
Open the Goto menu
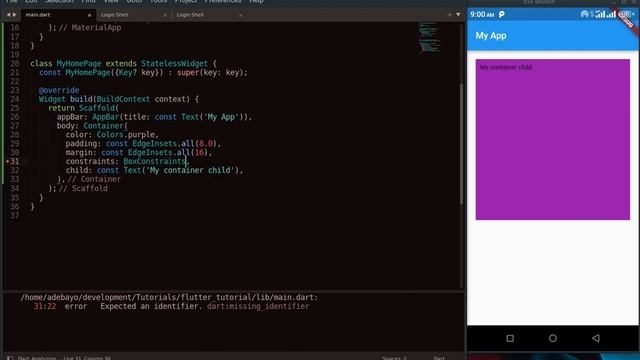pos(134,2)
